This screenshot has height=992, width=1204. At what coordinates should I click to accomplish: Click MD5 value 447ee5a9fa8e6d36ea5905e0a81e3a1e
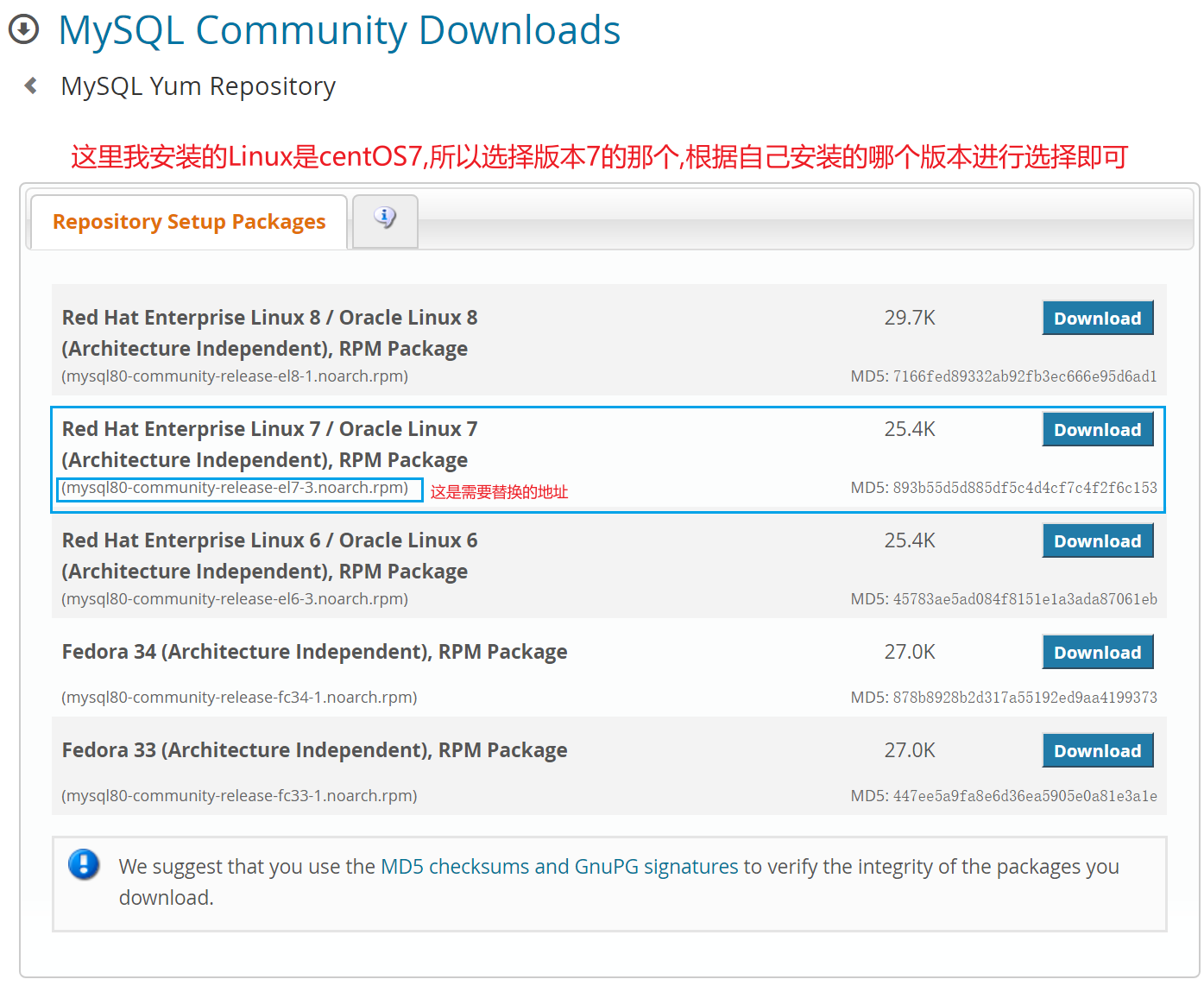(x=1024, y=796)
